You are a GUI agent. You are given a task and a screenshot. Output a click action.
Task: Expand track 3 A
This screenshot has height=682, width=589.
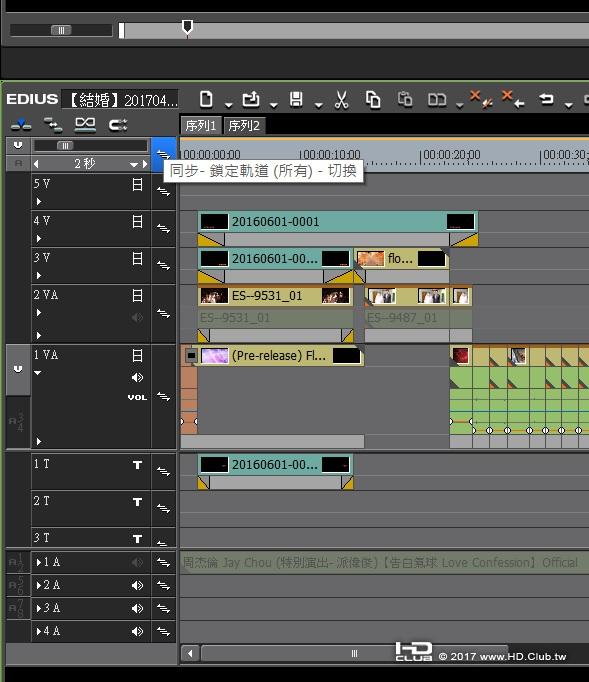pyautogui.click(x=39, y=608)
